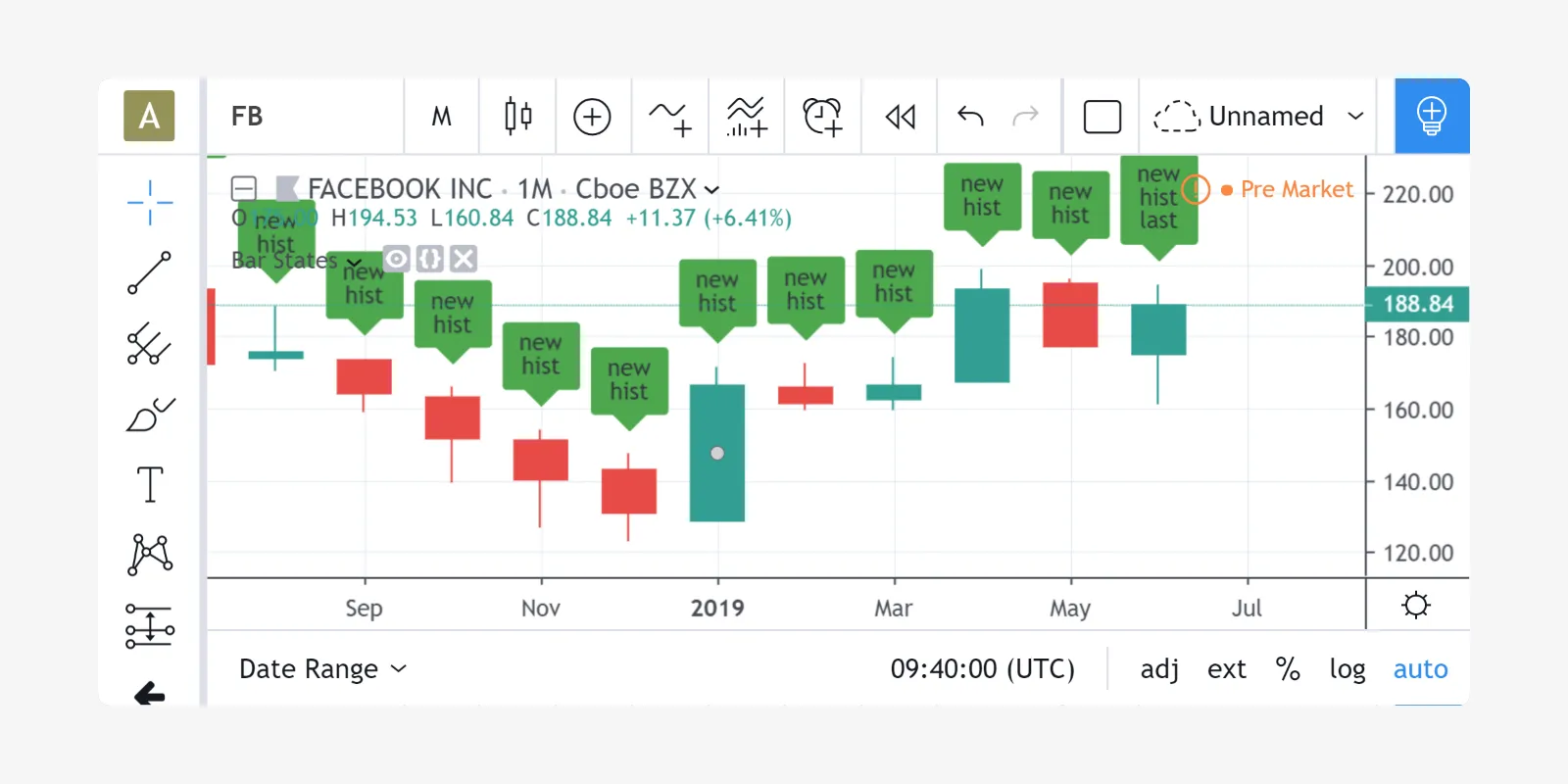
Task: Open the layout setup square icon
Action: tap(1102, 117)
